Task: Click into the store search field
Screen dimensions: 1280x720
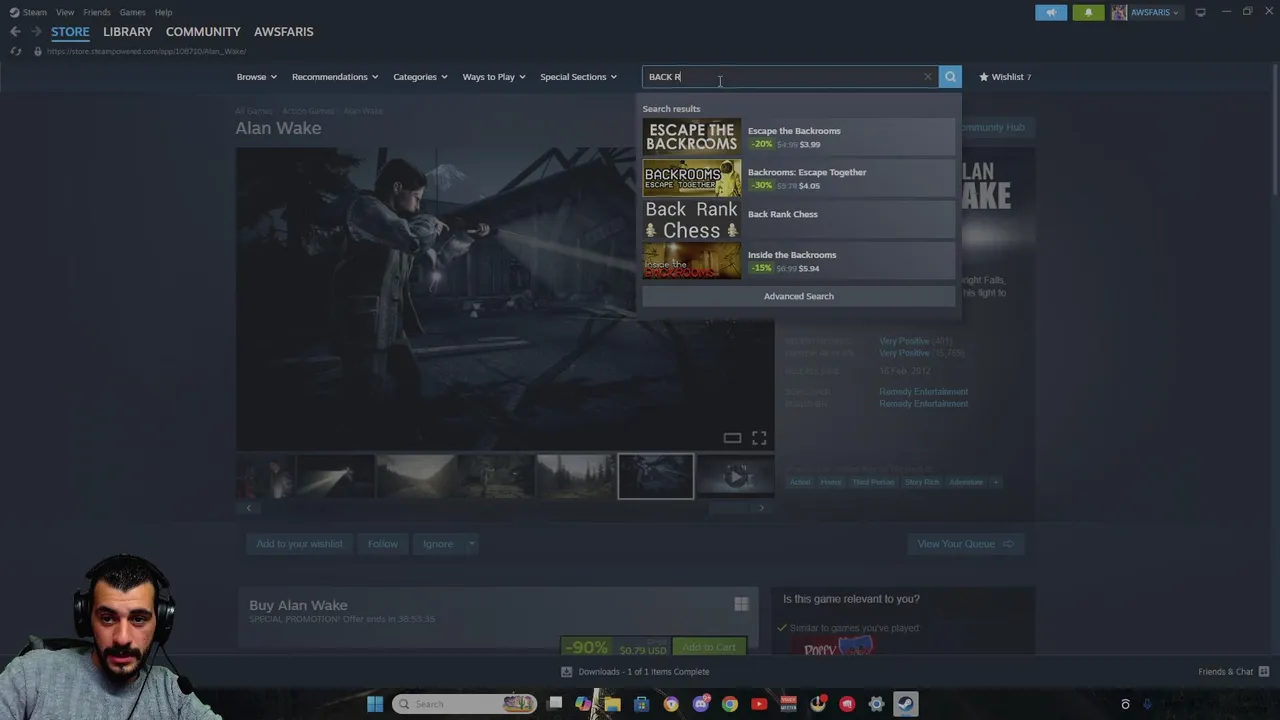Action: click(x=789, y=77)
